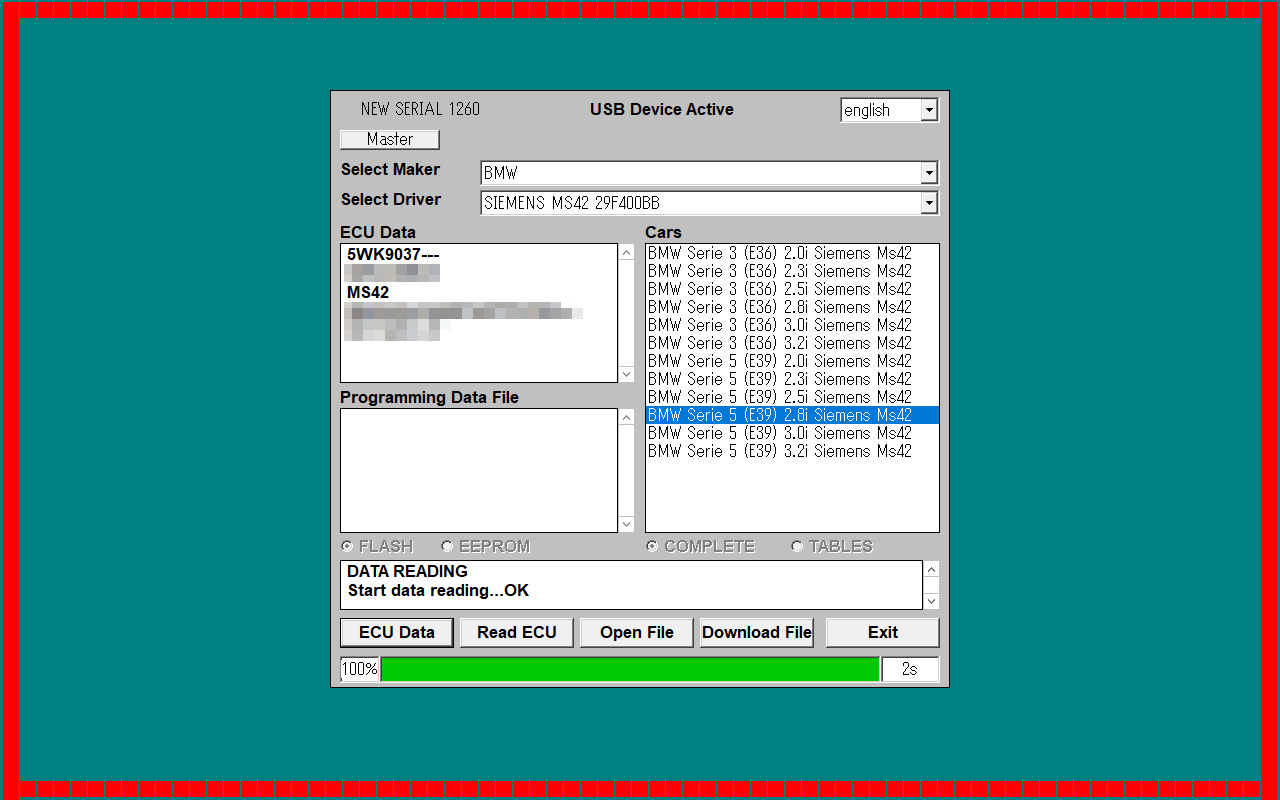Select BMW Serie 3 (E36) 2.0i Siemens Ms42
The height and width of the screenshot is (800, 1280).
[x=792, y=253]
